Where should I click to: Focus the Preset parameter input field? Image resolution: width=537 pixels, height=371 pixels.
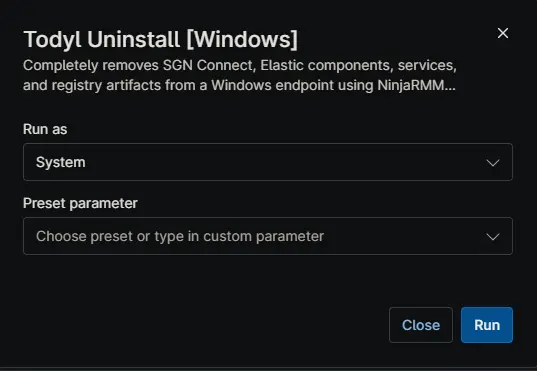[268, 236]
